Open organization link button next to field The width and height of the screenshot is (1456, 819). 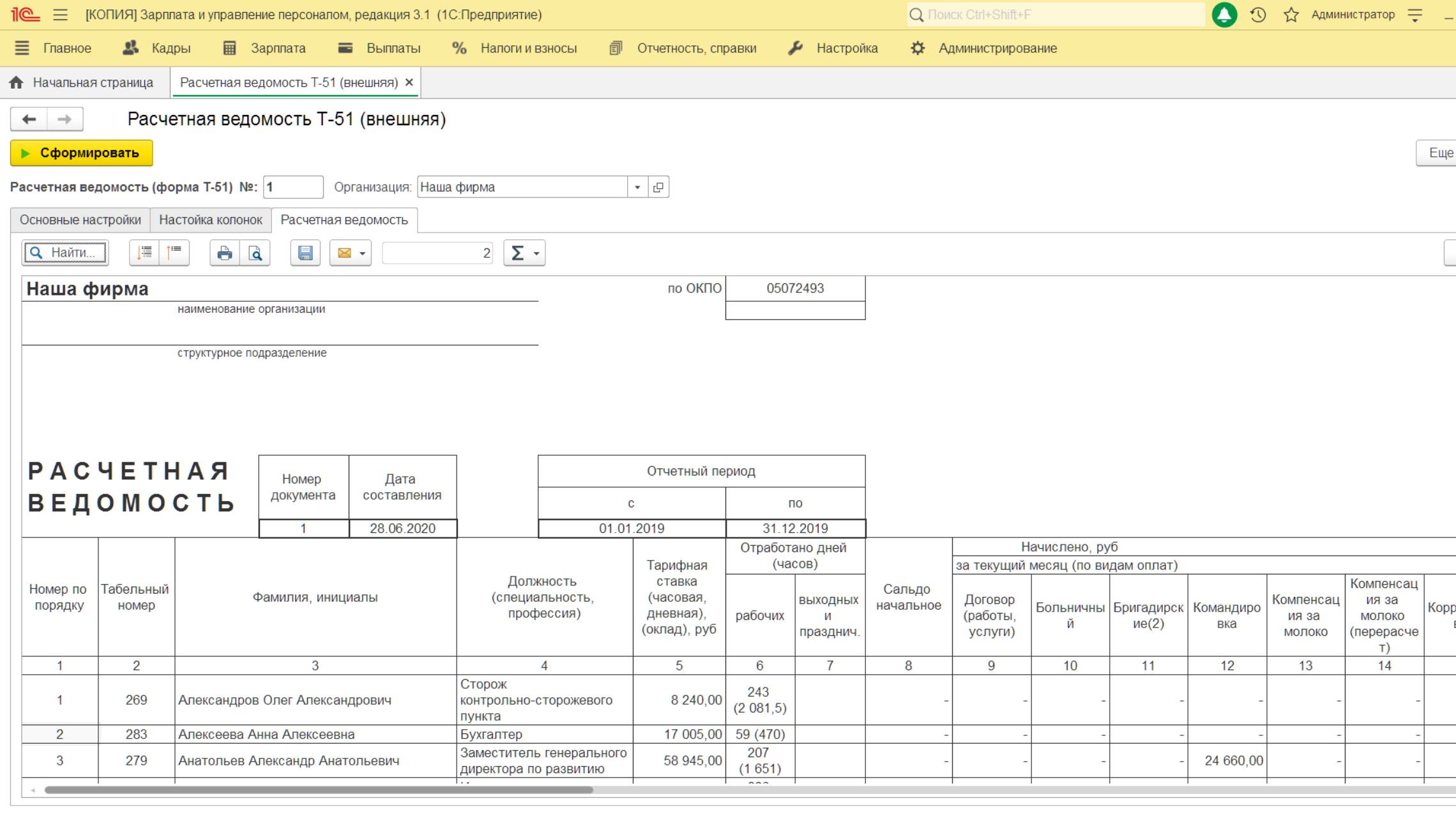[658, 188]
